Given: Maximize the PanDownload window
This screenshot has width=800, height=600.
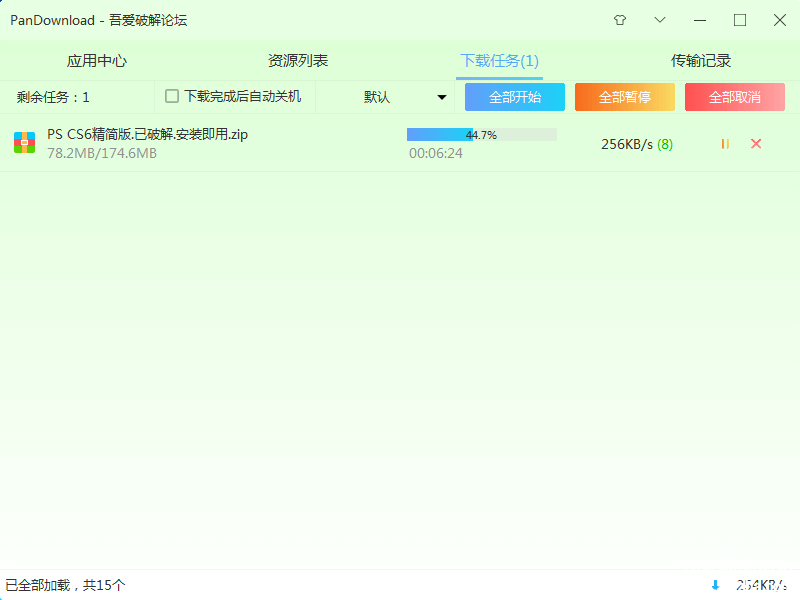Looking at the screenshot, I should coord(740,20).
